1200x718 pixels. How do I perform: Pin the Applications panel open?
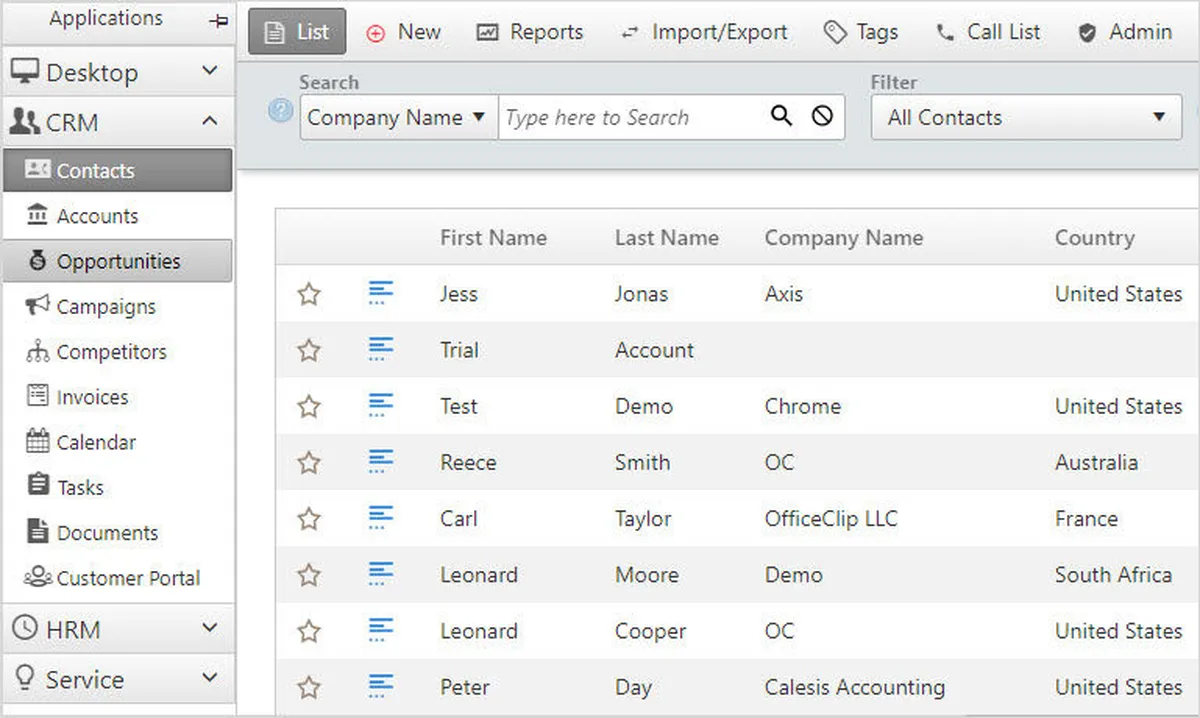tap(218, 18)
